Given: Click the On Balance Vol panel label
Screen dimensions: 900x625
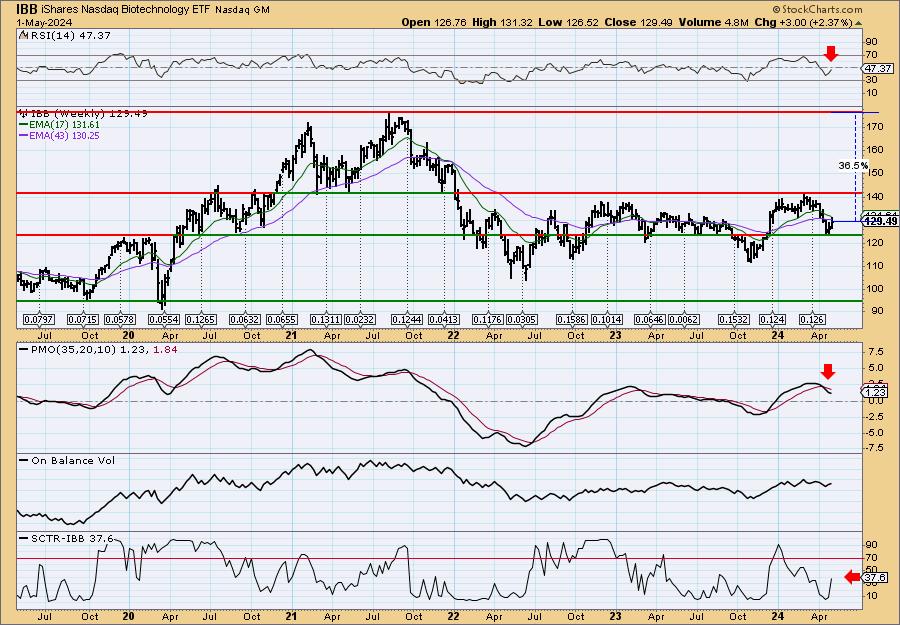Looking at the screenshot, I should point(67,460).
